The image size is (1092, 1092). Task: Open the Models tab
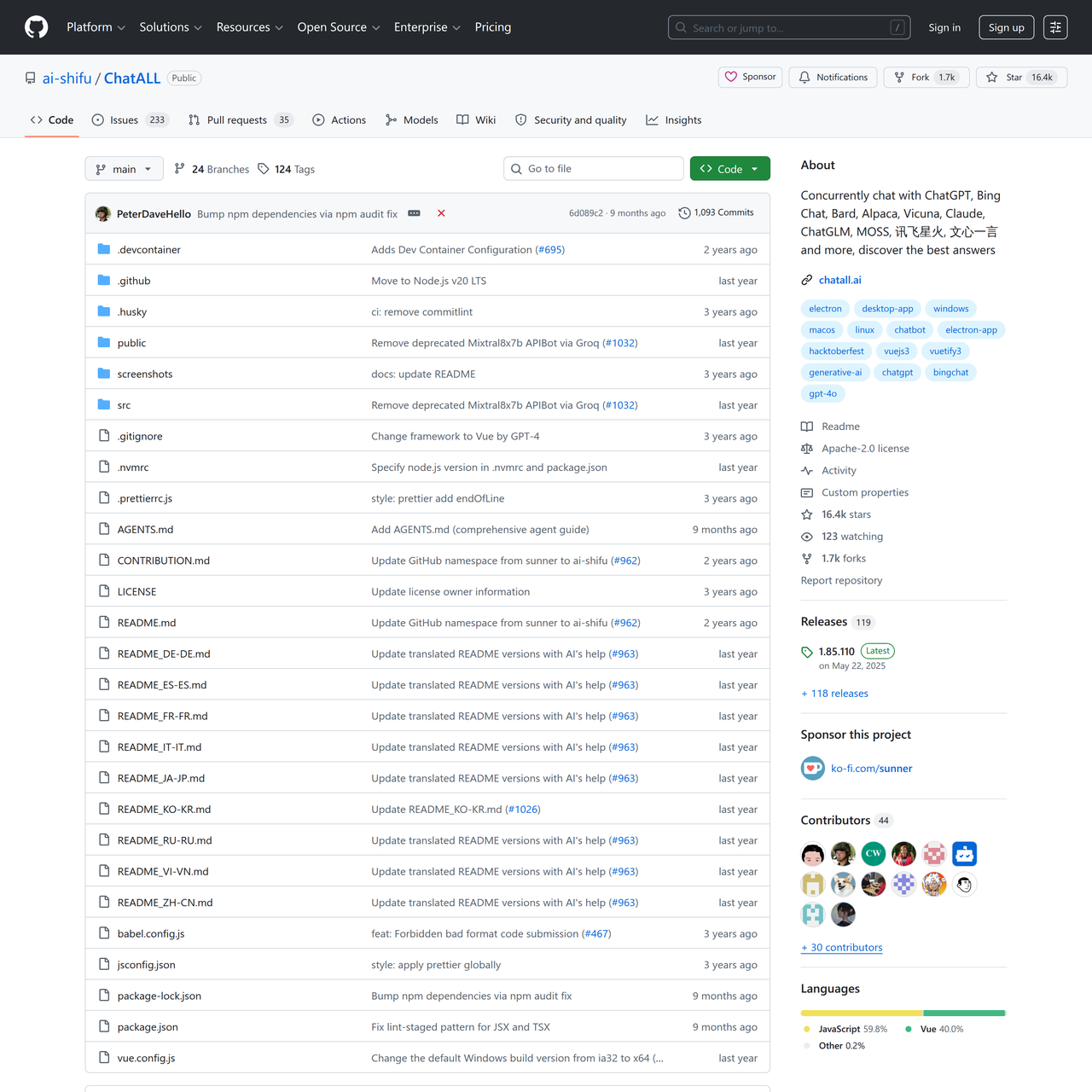411,120
